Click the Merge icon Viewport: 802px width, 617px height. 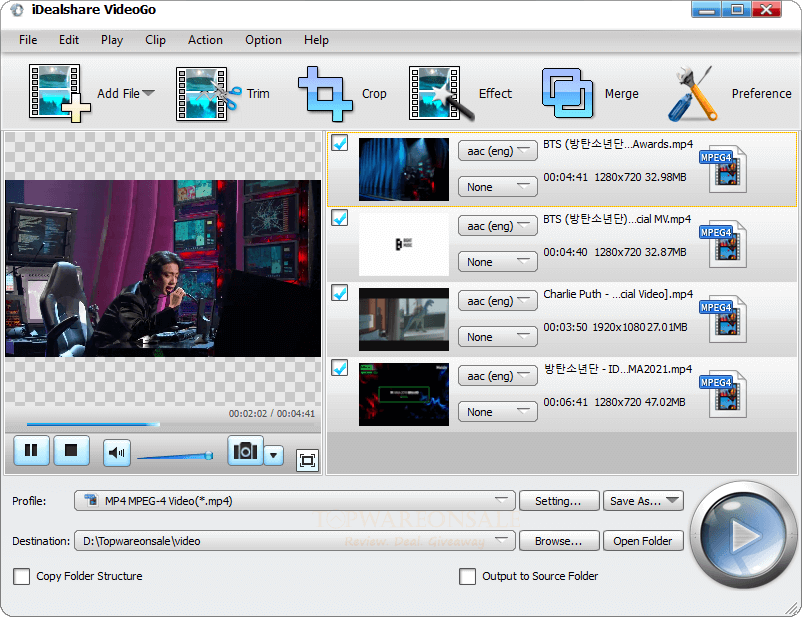(568, 94)
